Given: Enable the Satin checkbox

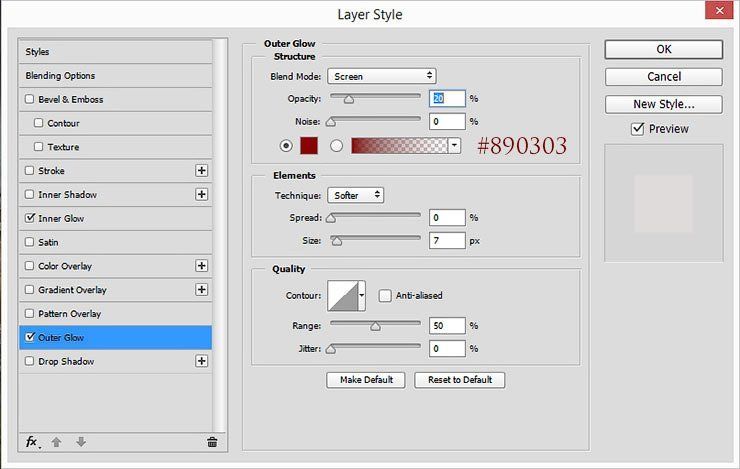Looking at the screenshot, I should click(x=29, y=242).
